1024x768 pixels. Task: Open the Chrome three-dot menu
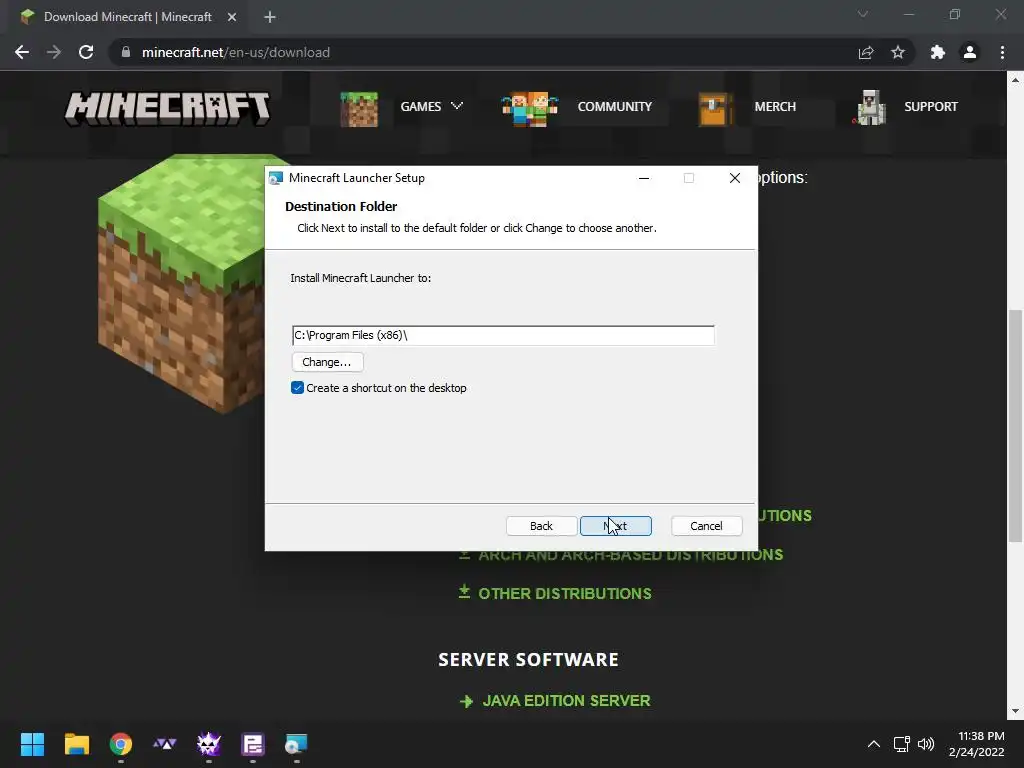(x=1002, y=52)
